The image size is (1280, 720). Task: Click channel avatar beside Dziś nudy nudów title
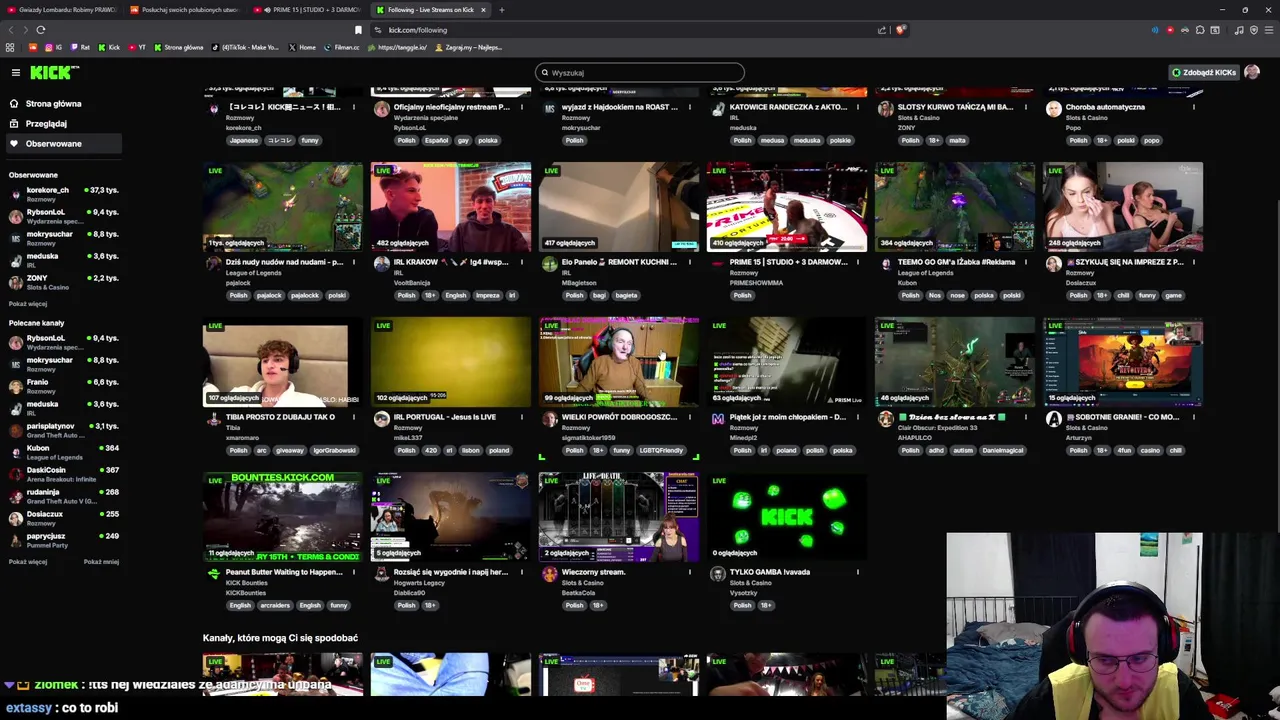[x=213, y=264]
